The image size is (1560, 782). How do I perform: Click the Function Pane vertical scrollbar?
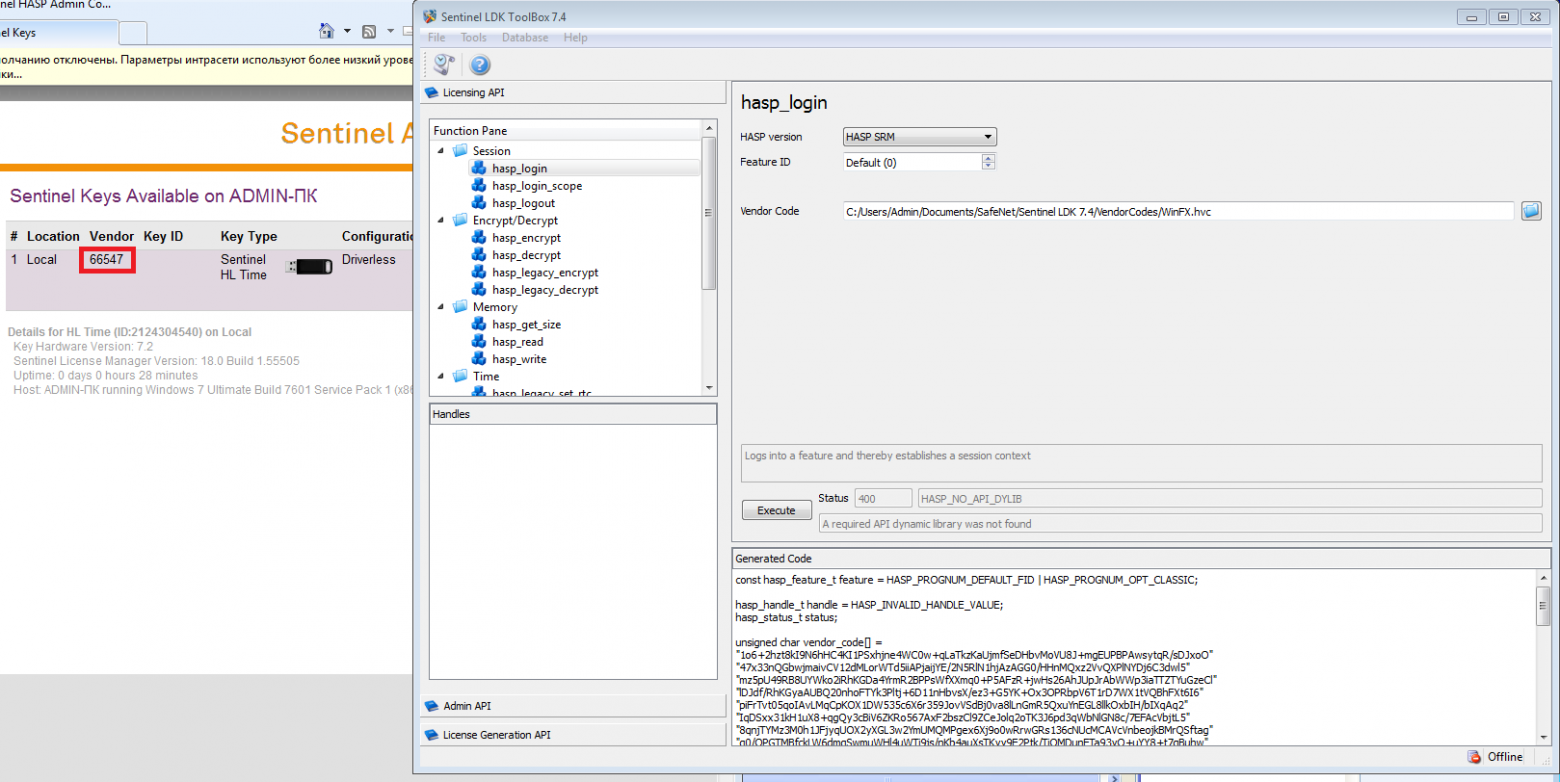(x=709, y=212)
